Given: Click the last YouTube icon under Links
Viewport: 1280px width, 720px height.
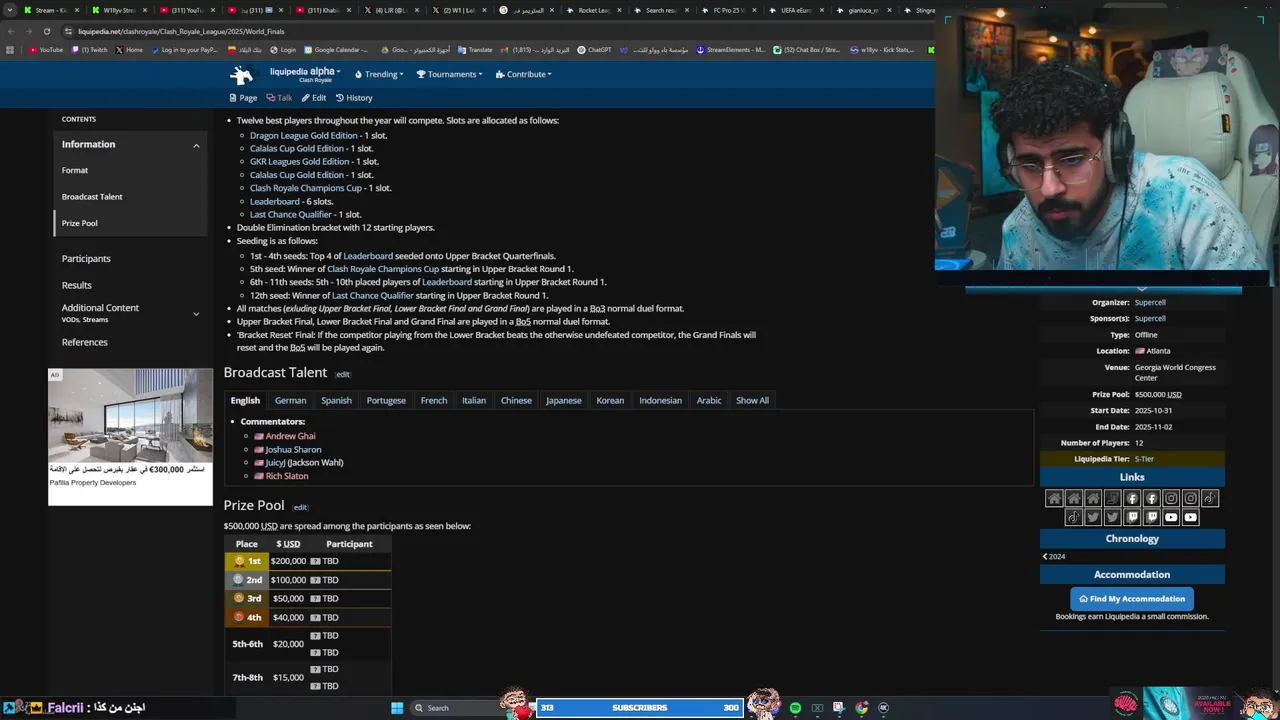Looking at the screenshot, I should (x=1190, y=517).
